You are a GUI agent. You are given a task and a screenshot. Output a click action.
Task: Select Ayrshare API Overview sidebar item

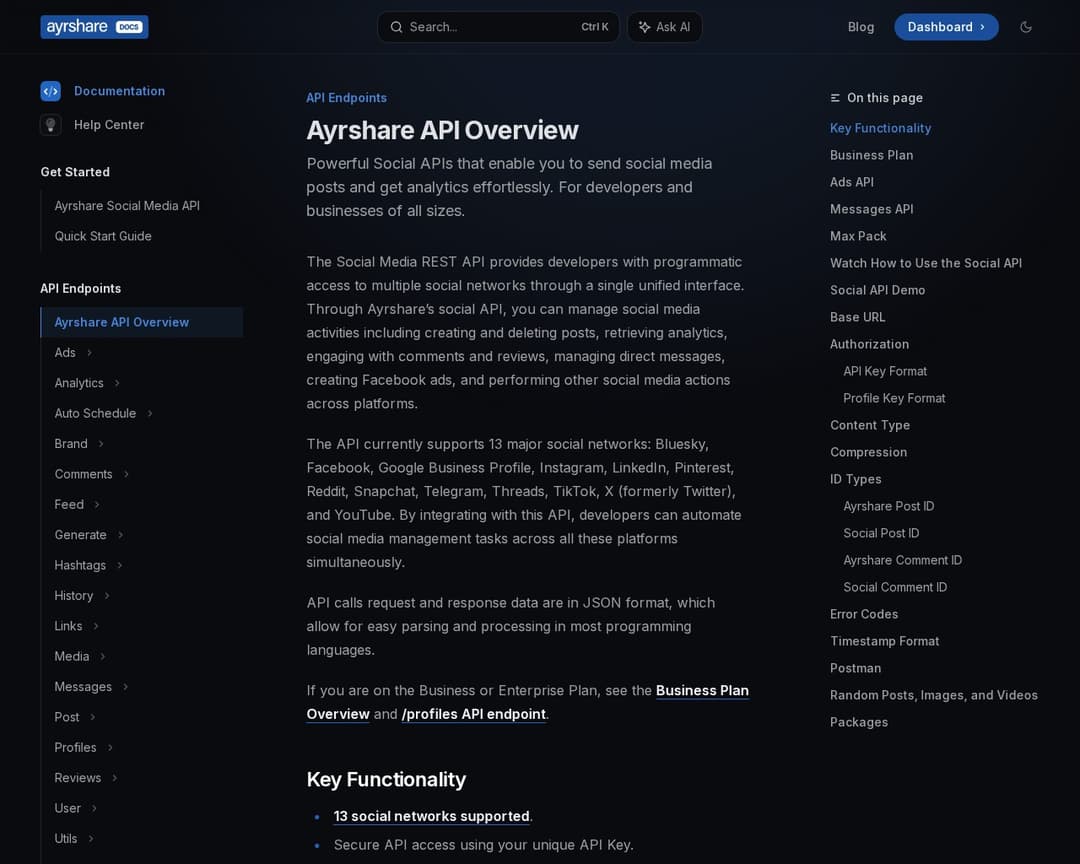point(122,322)
